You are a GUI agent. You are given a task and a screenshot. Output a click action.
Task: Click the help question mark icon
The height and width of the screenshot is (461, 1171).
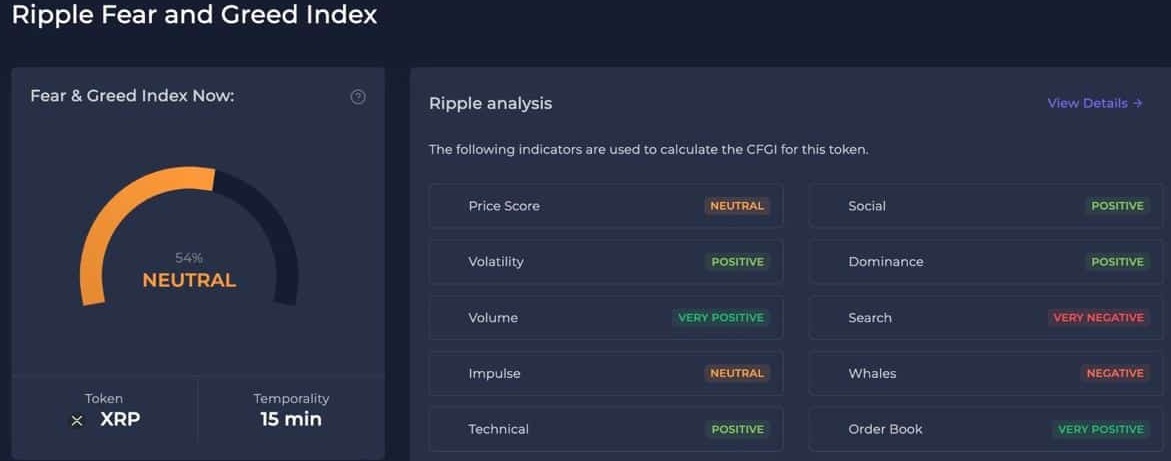[x=358, y=97]
